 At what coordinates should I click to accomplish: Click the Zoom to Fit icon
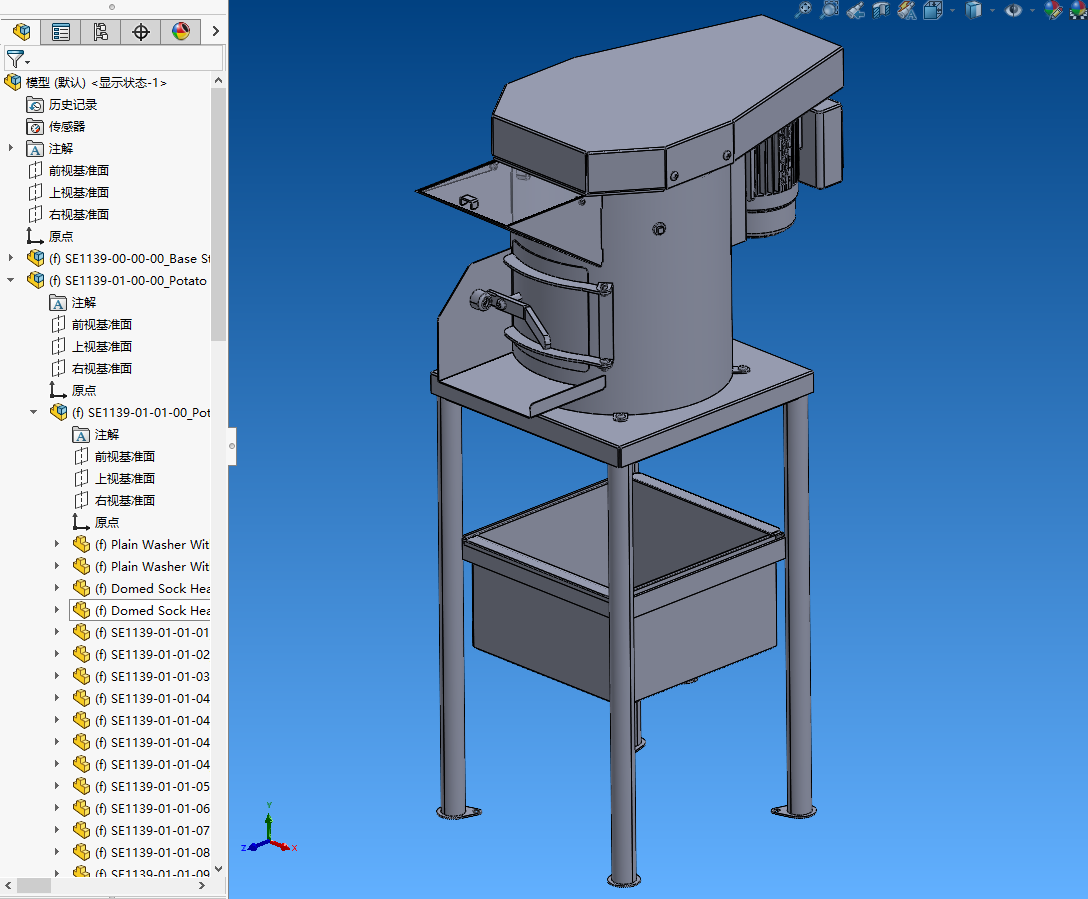coord(803,10)
